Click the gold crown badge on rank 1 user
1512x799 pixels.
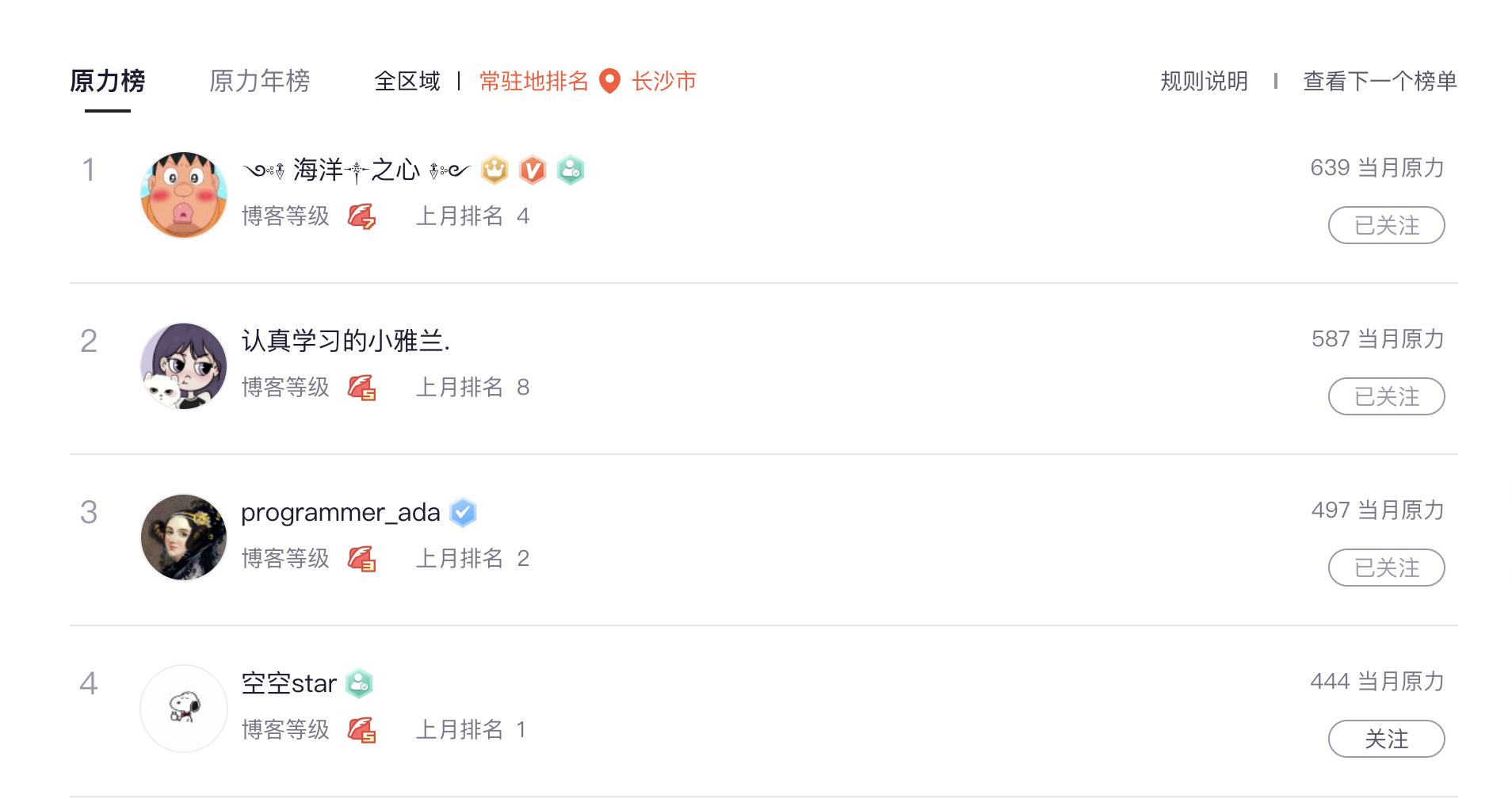(494, 170)
